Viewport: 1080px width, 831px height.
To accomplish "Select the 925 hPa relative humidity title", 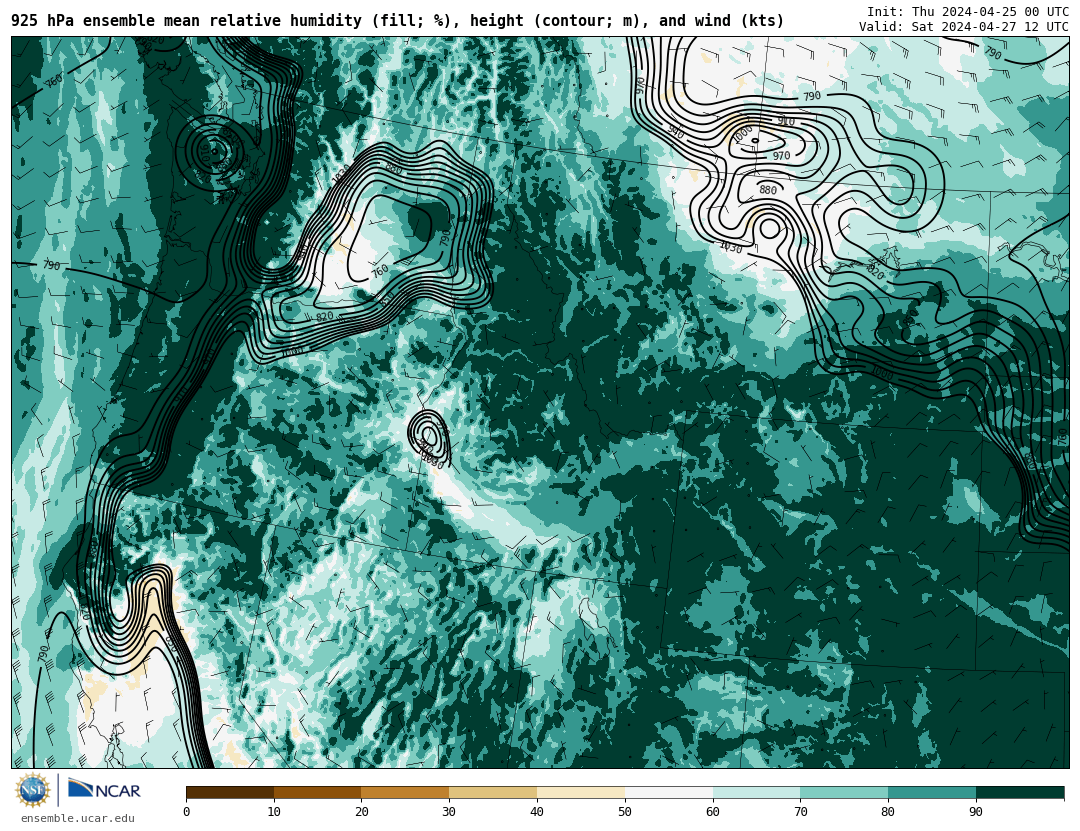I will (397, 21).
